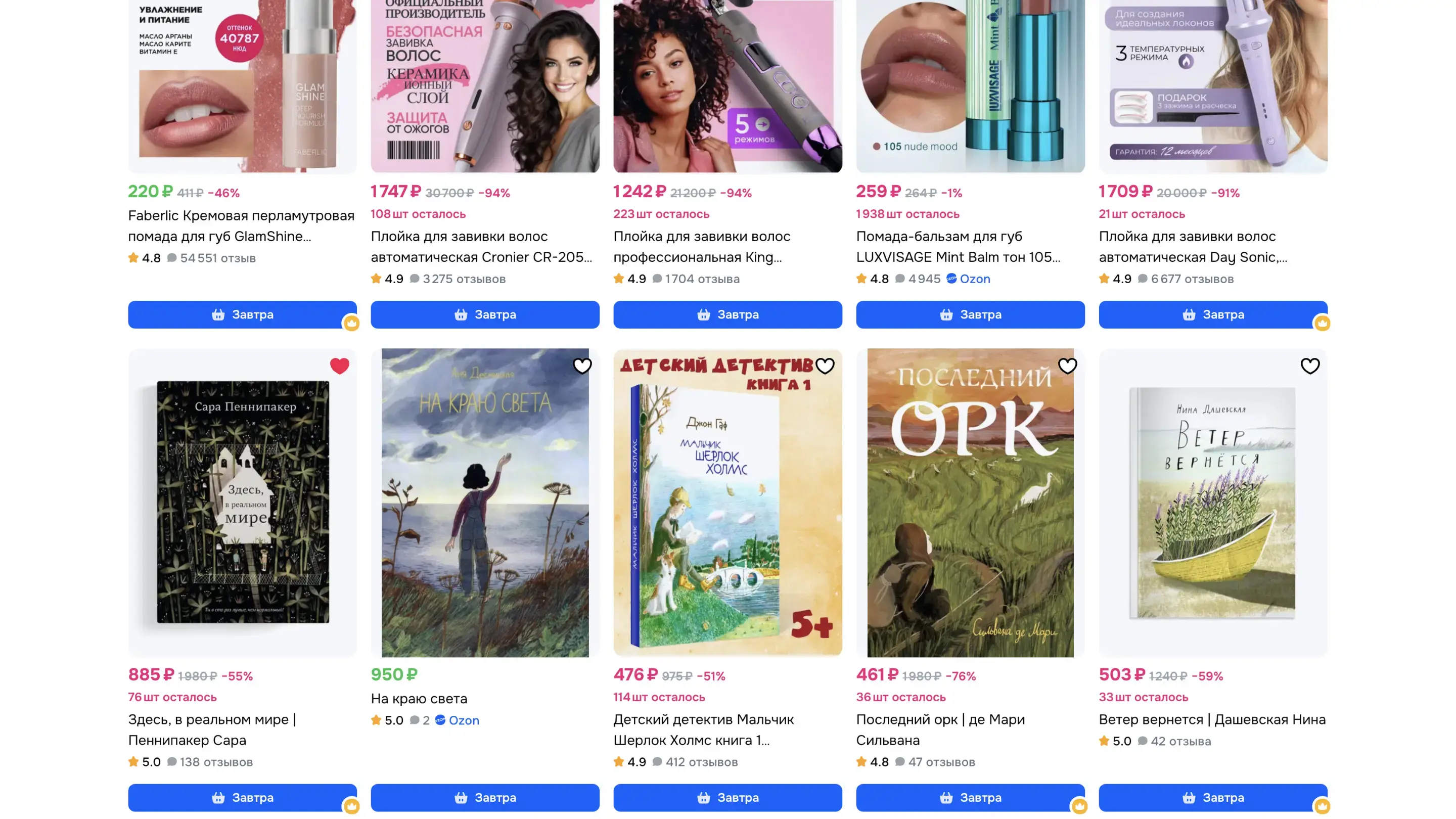Favorite Детский детектив Мальчик Шерлок Холмс
Viewport: 1456px width, 819px height.
coord(825,366)
